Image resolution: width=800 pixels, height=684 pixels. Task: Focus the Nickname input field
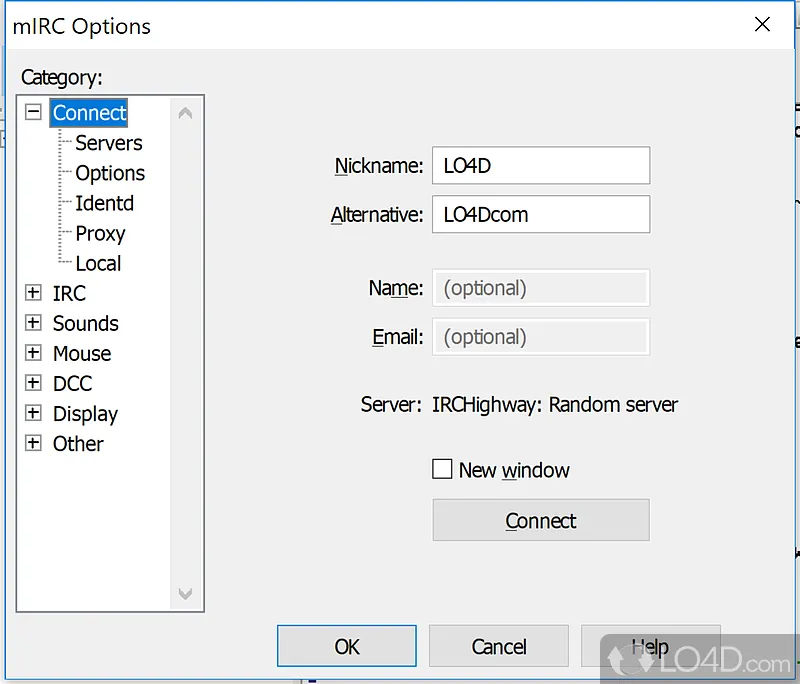pos(541,166)
